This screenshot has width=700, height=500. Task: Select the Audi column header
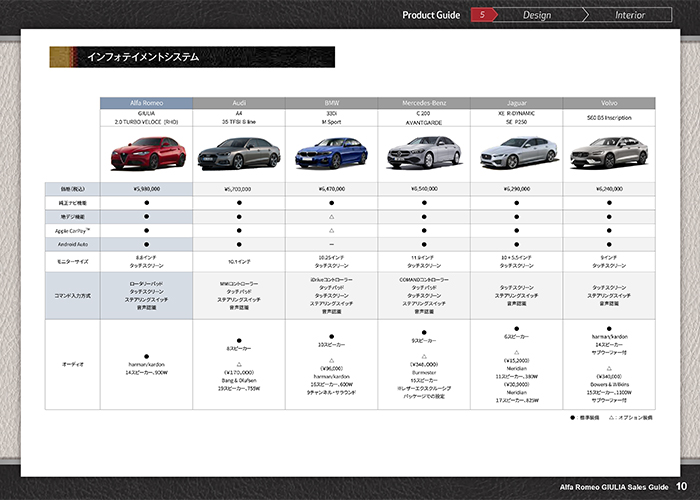tap(239, 103)
